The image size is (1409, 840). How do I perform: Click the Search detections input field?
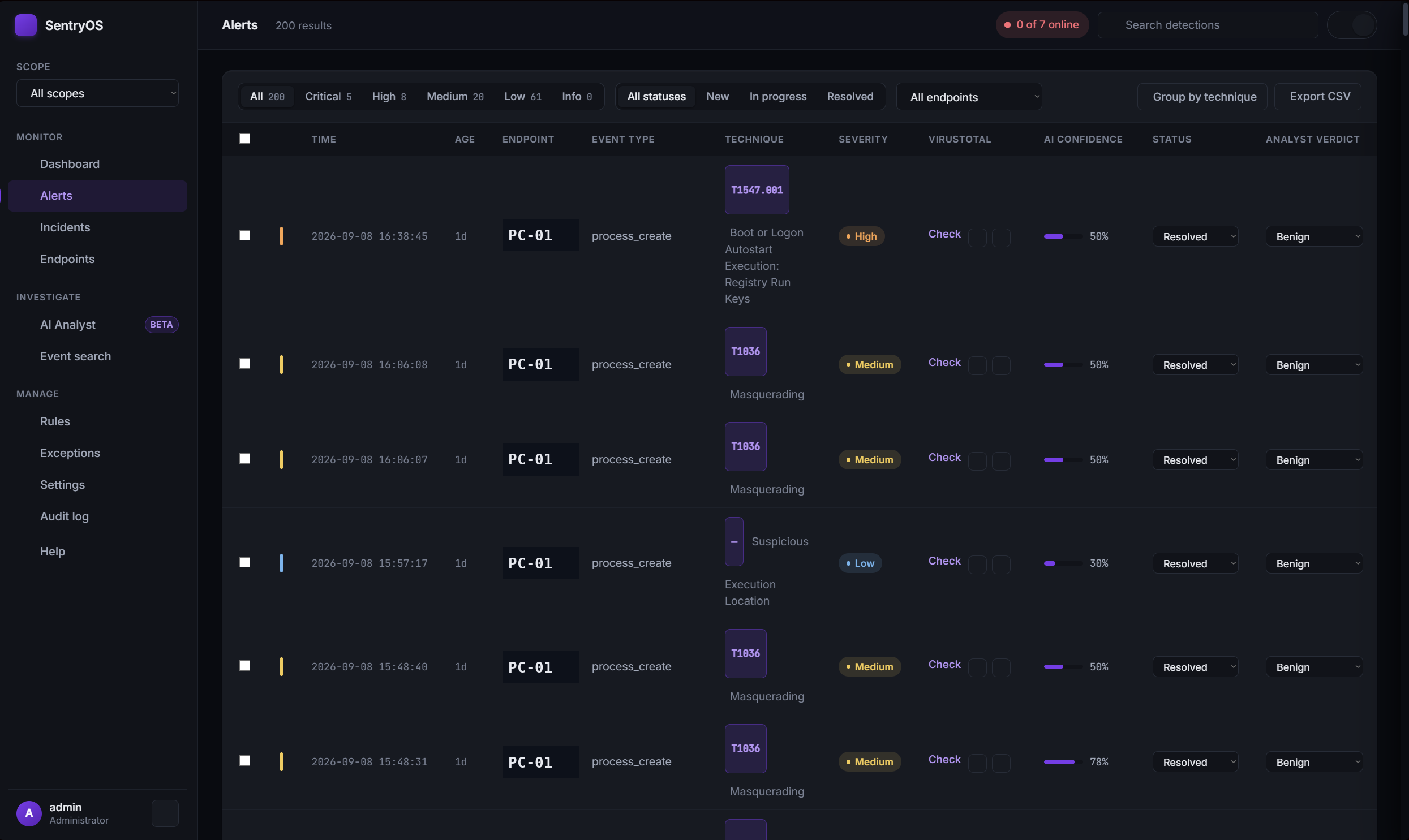(x=1208, y=25)
